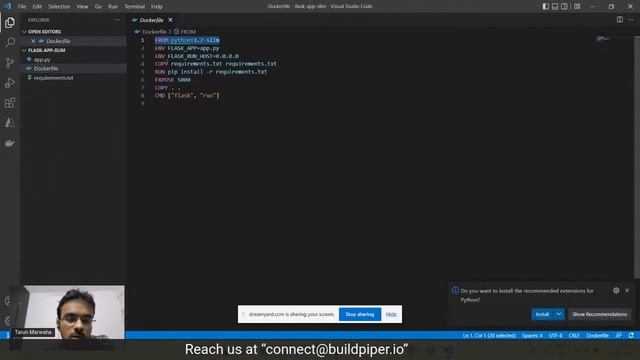Open the View menu

[x=82, y=7]
